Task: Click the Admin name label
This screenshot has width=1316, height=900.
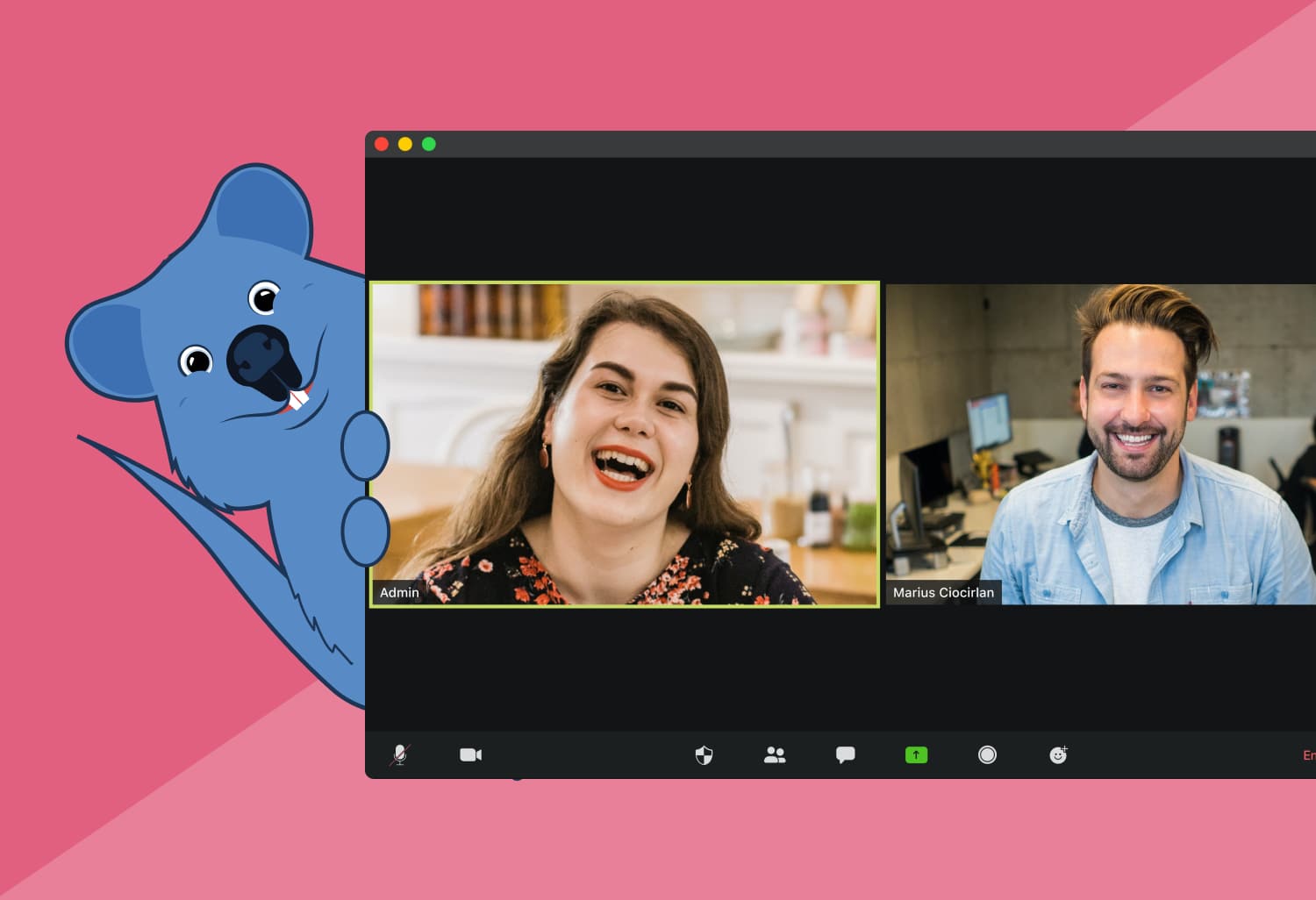Action: (x=399, y=593)
